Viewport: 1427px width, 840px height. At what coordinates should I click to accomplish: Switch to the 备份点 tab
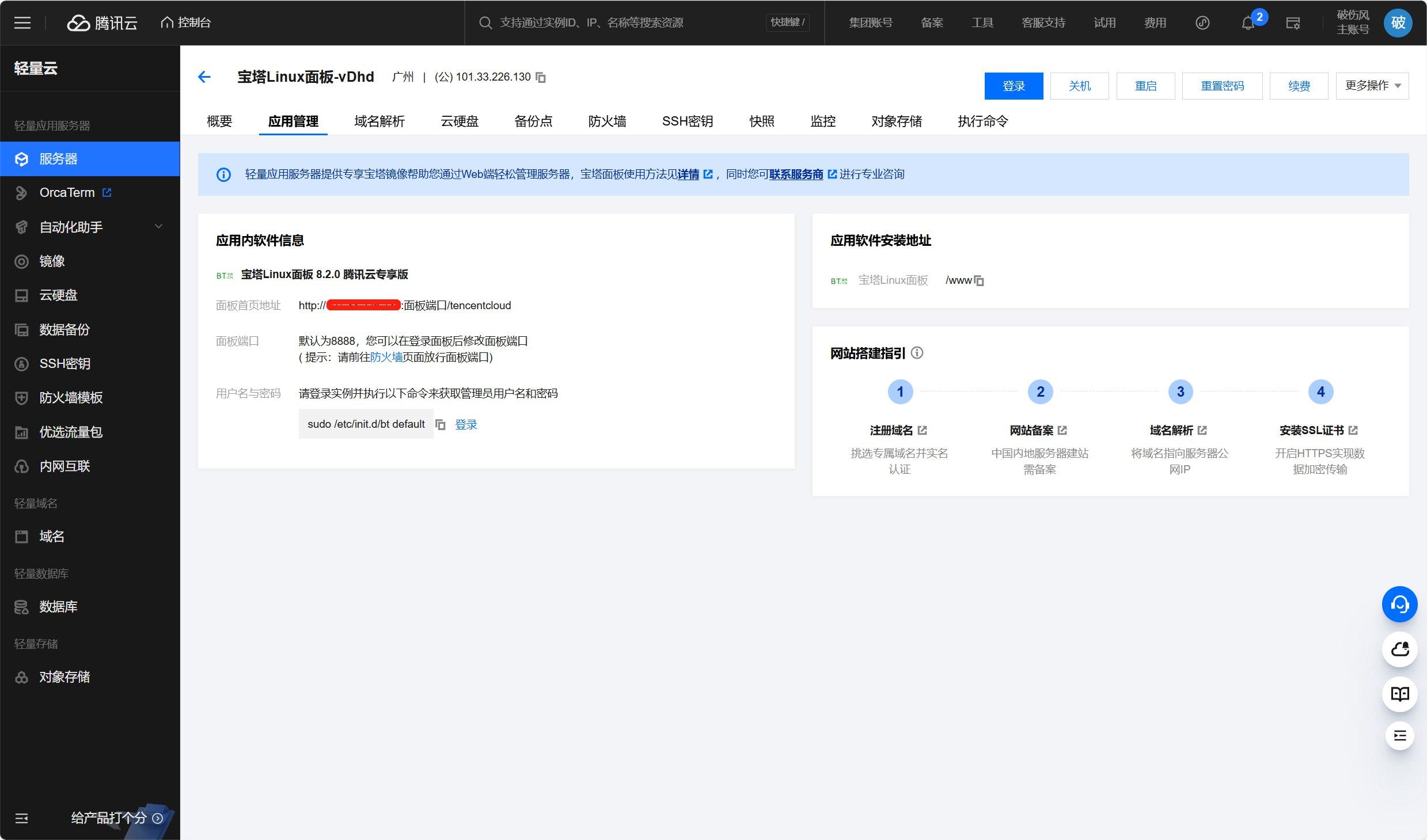[533, 121]
